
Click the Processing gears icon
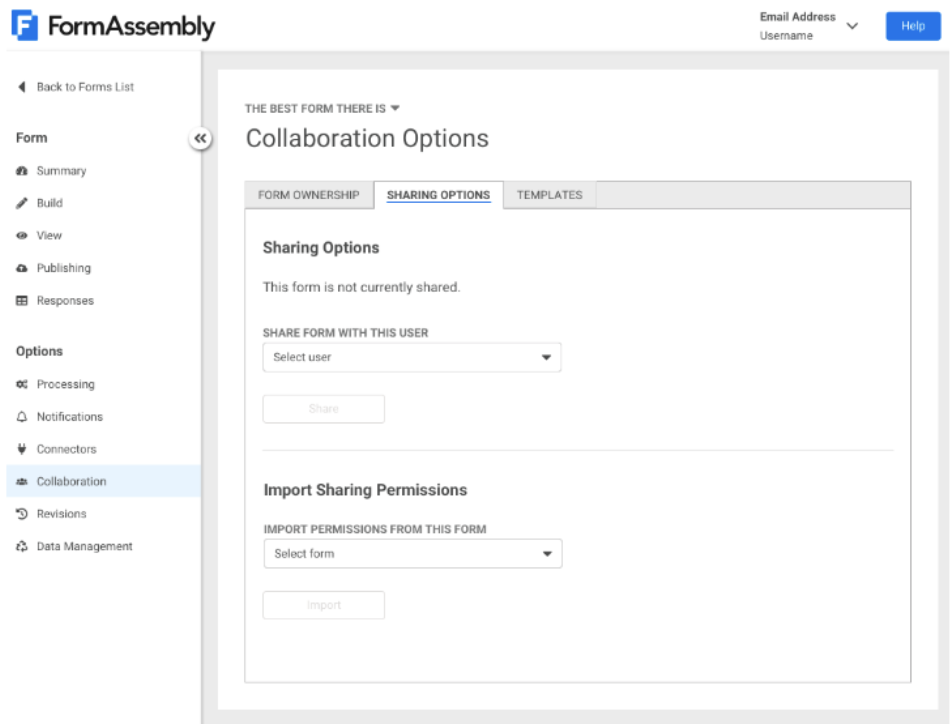[x=22, y=385]
